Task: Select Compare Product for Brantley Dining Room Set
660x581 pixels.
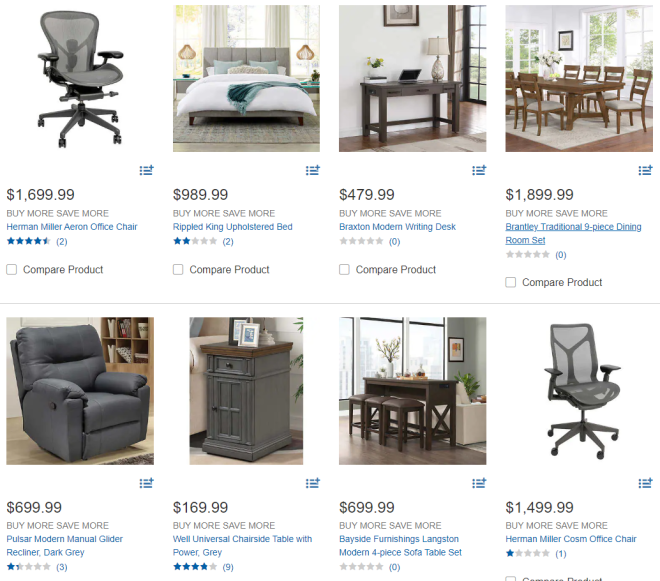Action: [511, 282]
